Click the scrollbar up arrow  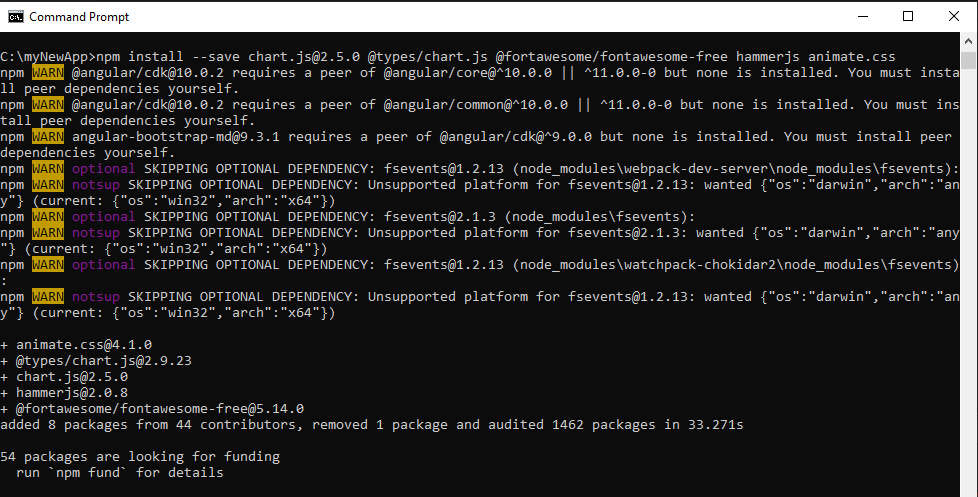click(969, 42)
